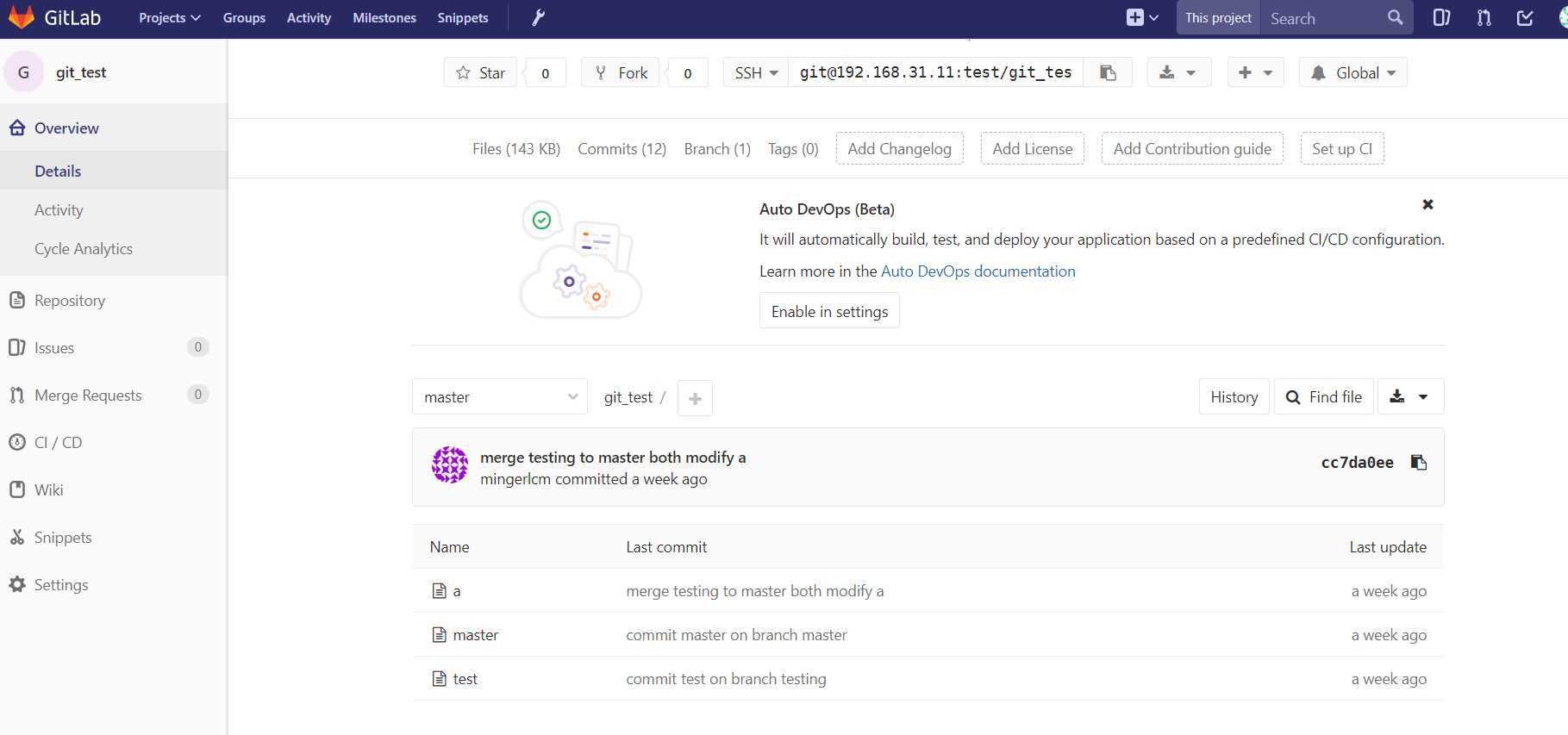Switch the SSH protocol dropdown
Image resolution: width=1568 pixels, height=735 pixels.
point(756,72)
